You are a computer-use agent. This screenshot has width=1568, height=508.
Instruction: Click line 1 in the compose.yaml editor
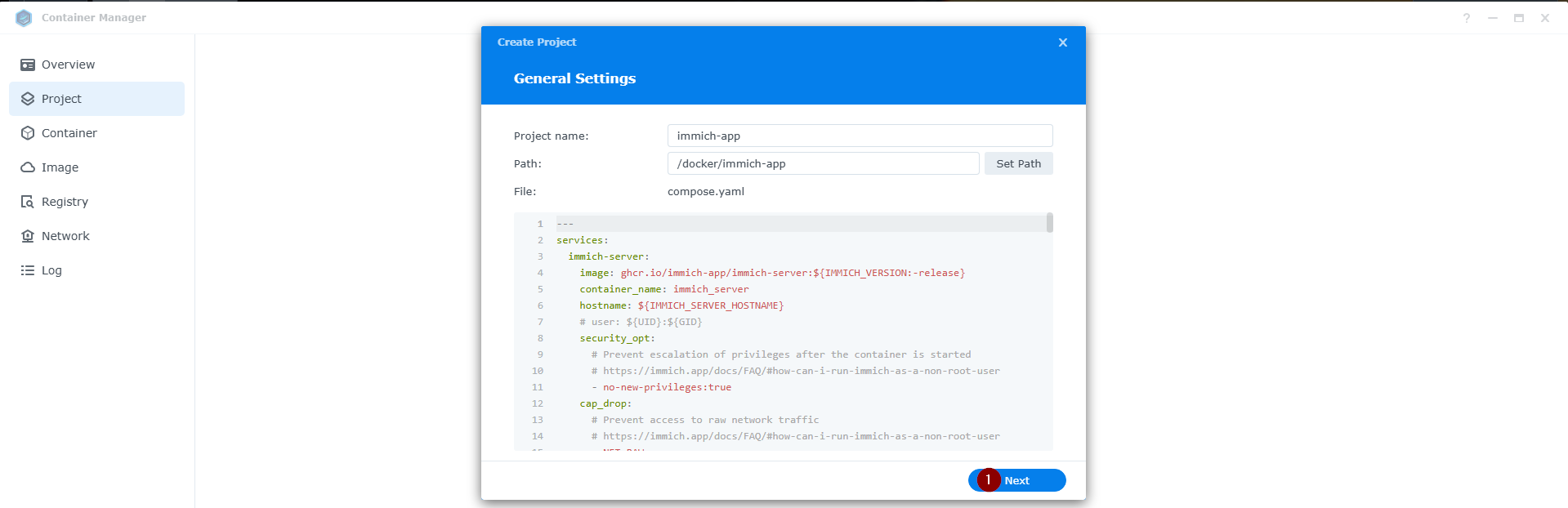[x=801, y=224]
